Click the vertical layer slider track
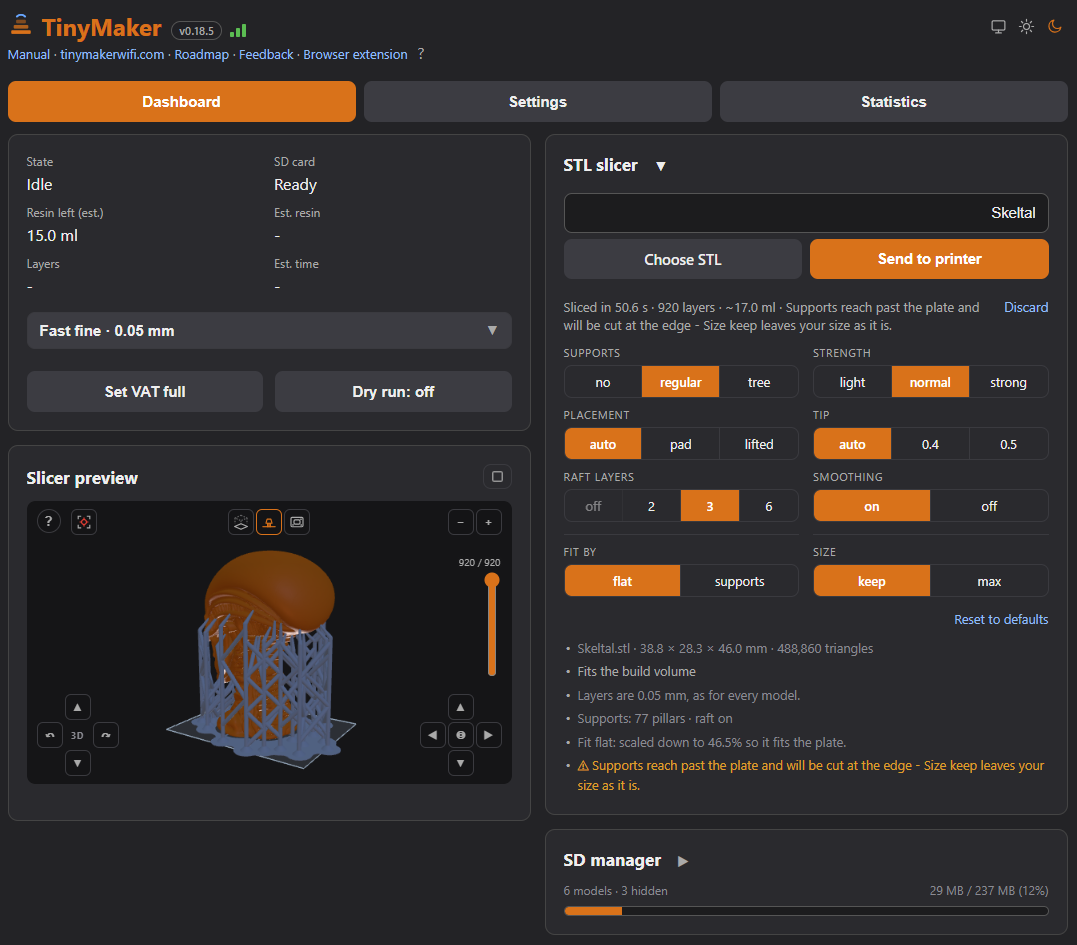This screenshot has width=1077, height=945. coord(492,625)
